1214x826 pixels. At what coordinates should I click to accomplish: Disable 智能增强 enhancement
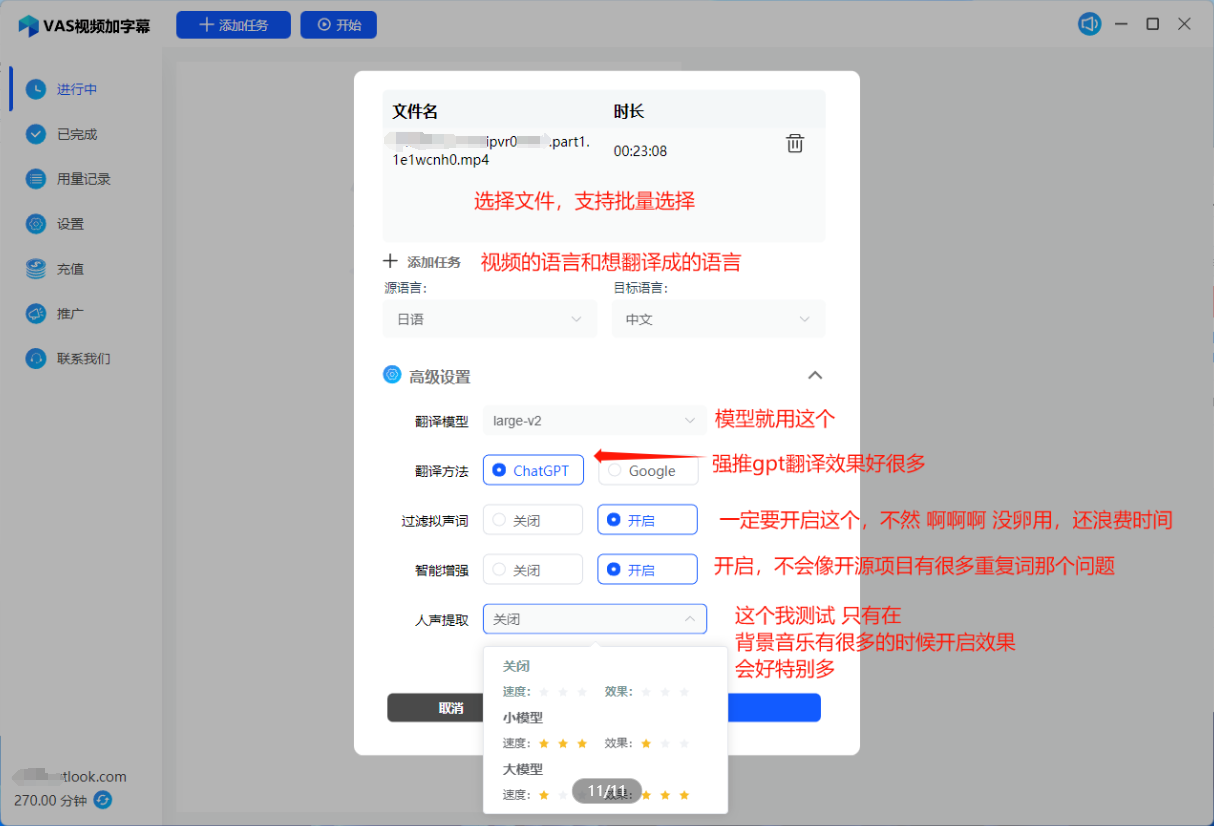coord(532,569)
